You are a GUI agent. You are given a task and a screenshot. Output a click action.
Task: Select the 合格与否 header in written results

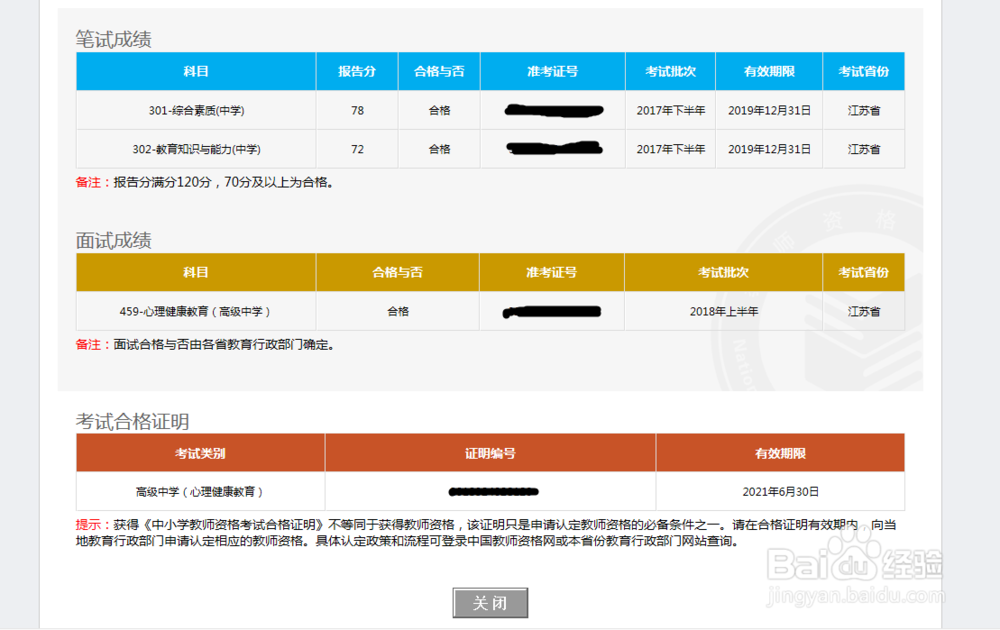439,71
